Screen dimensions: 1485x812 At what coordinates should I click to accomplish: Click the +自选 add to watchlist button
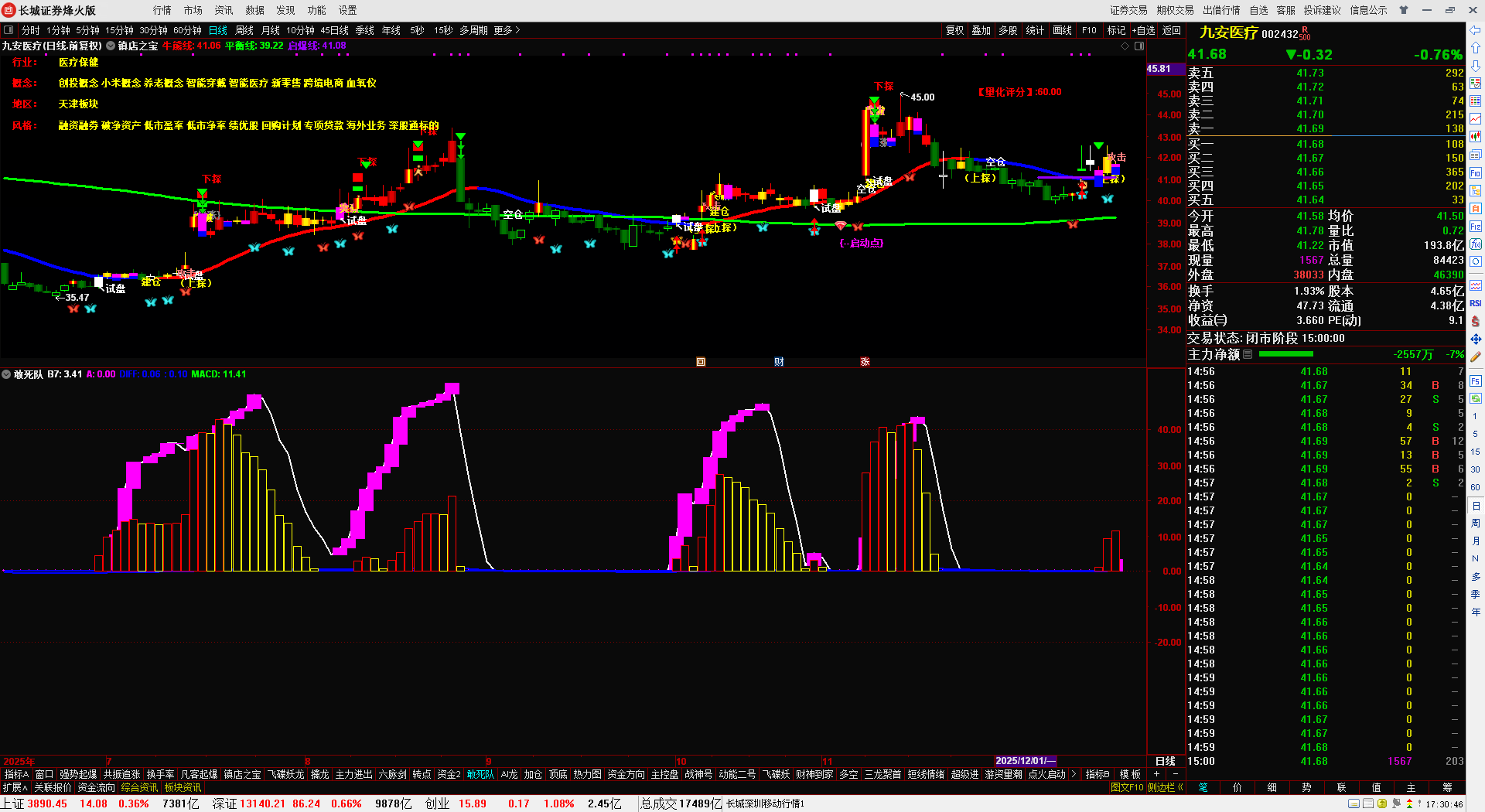click(x=1144, y=30)
